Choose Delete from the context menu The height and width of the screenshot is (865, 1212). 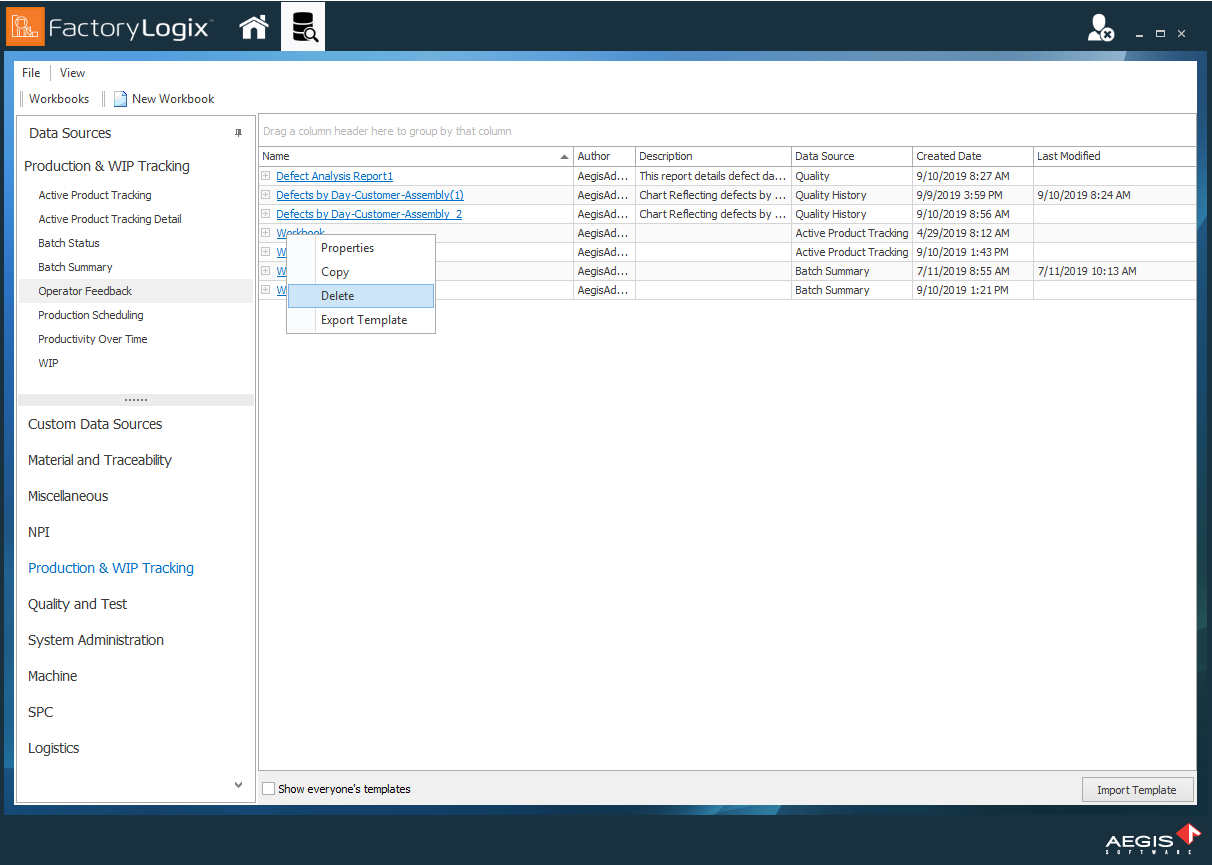338,296
